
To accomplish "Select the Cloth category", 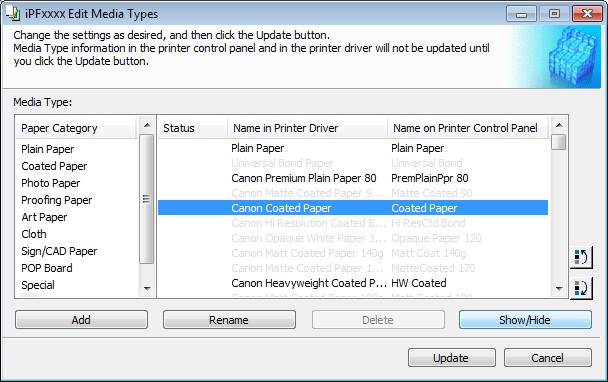I will point(34,235).
